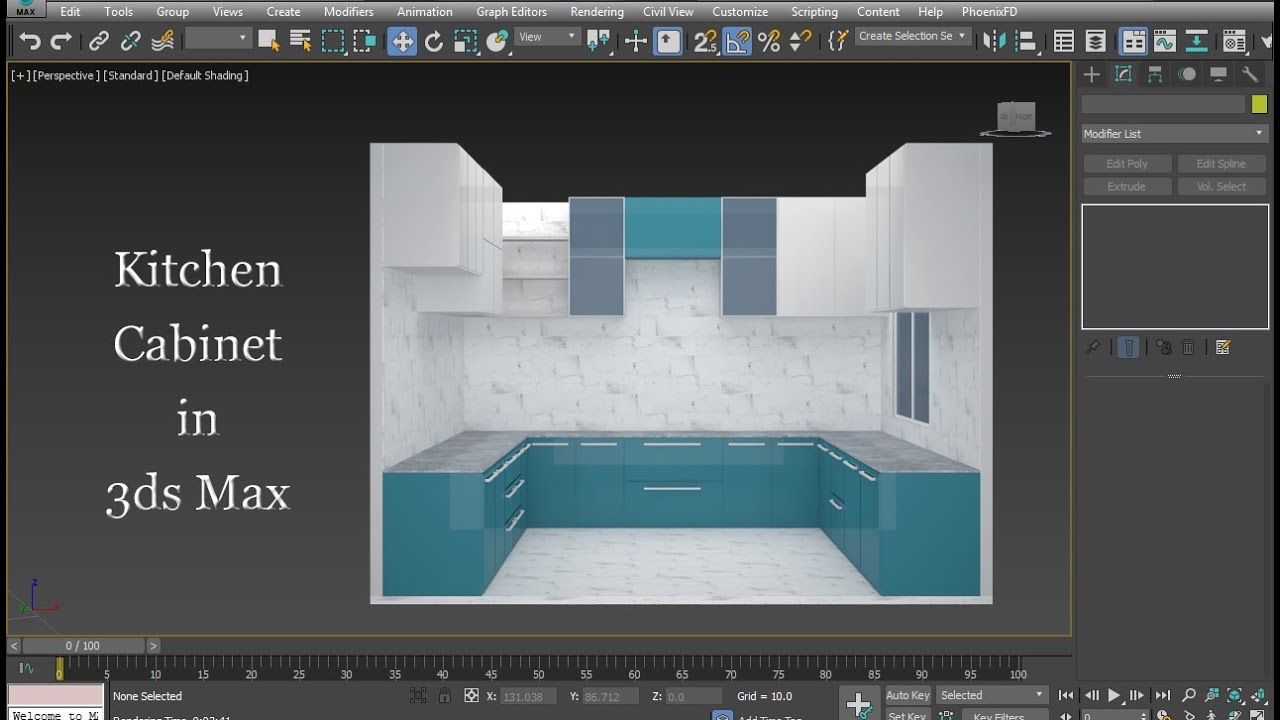Toggle the Auto Key button
The image size is (1280, 720).
tap(908, 695)
